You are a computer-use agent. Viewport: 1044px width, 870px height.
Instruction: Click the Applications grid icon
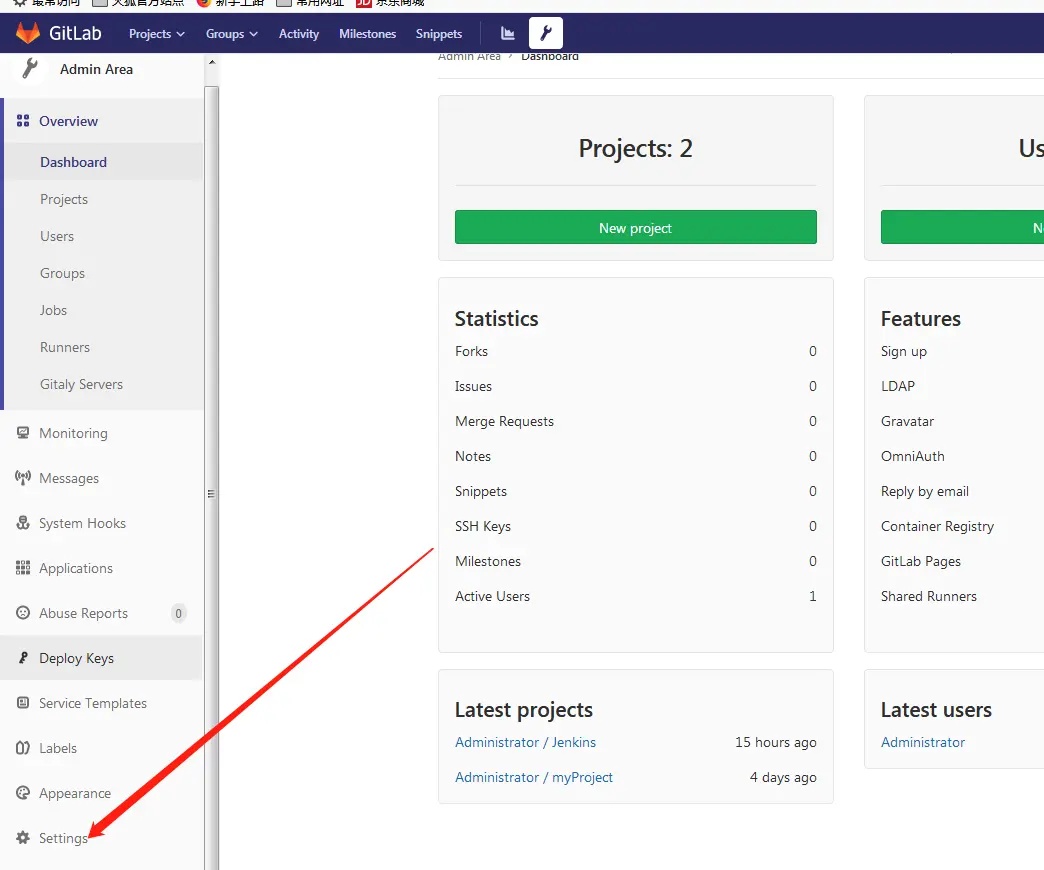pyautogui.click(x=23, y=568)
